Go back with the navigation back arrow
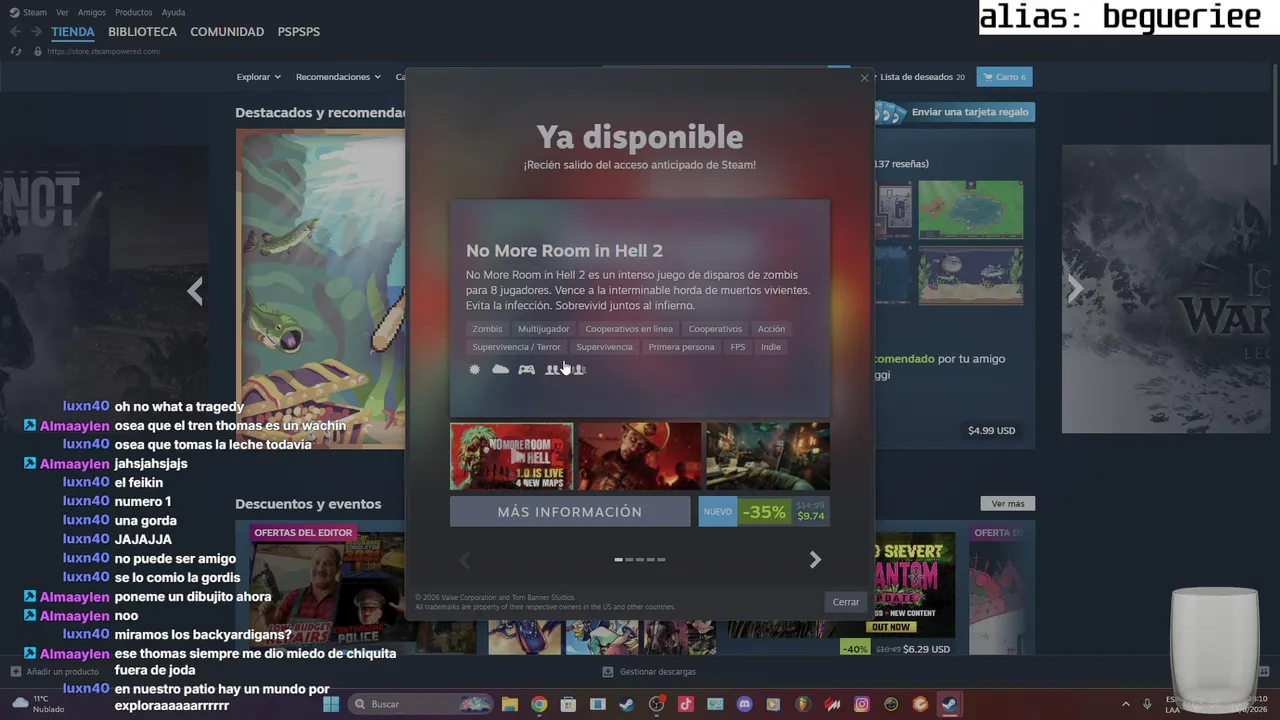1280x720 pixels. point(15,32)
